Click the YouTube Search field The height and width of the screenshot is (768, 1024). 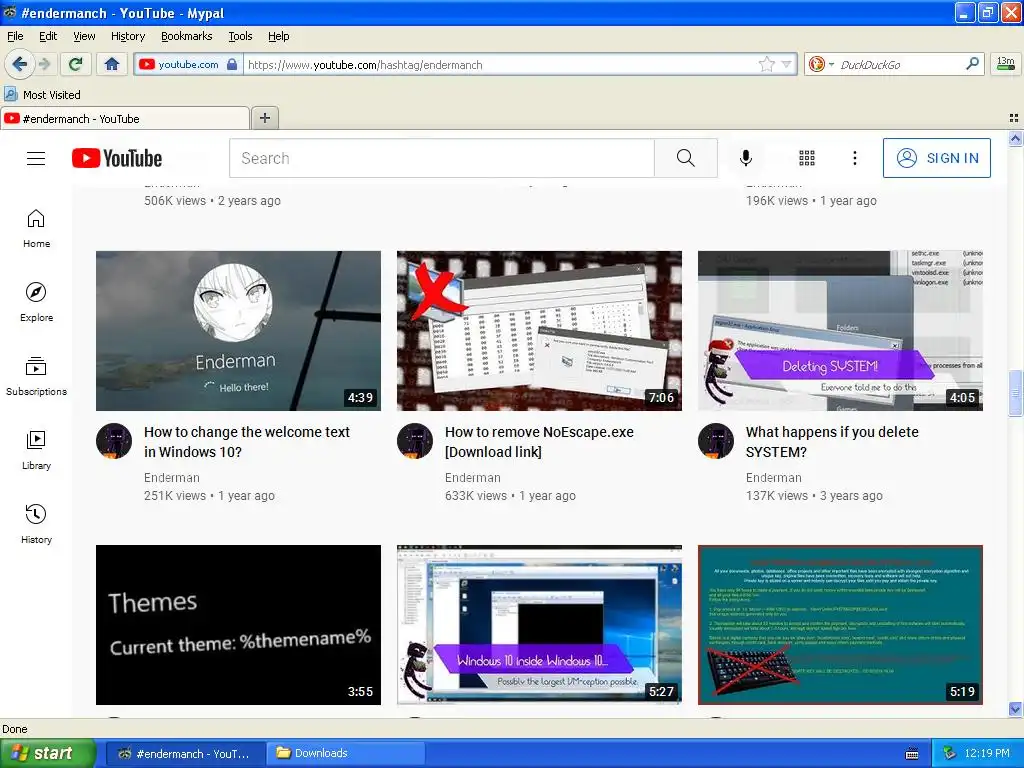pyautogui.click(x=442, y=158)
